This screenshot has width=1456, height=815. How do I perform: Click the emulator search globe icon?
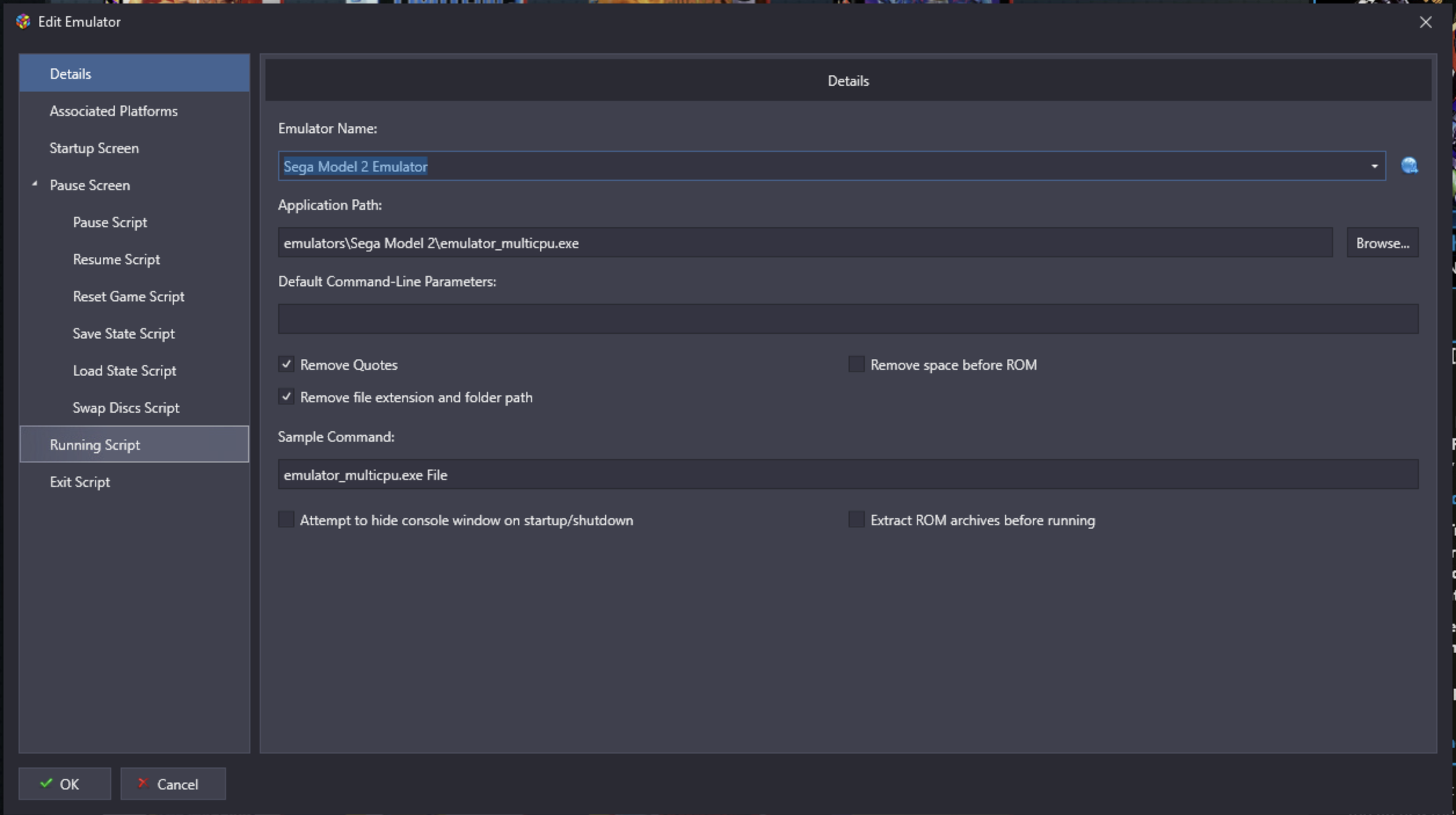[1410, 166]
